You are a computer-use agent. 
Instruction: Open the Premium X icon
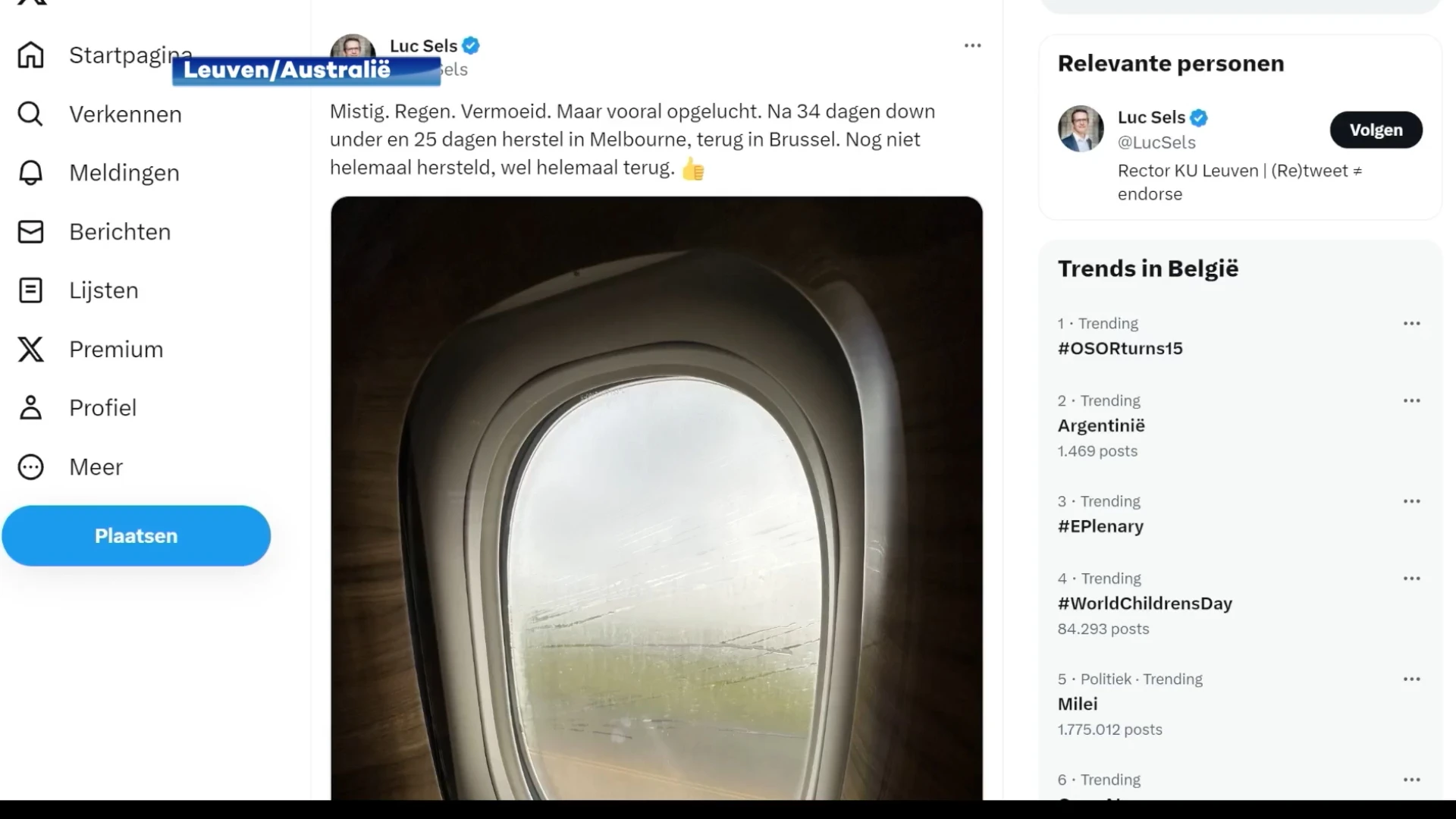coord(30,349)
